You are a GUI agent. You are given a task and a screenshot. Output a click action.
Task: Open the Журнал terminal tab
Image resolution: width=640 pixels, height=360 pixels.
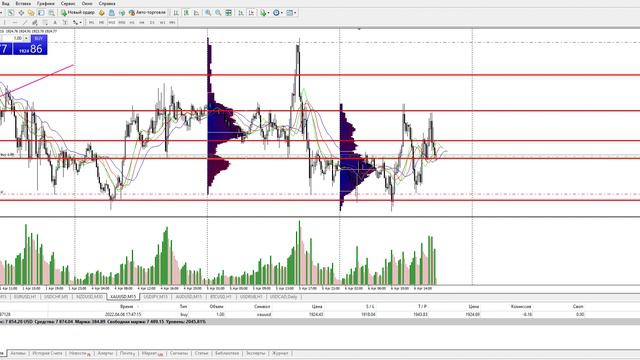280,353
